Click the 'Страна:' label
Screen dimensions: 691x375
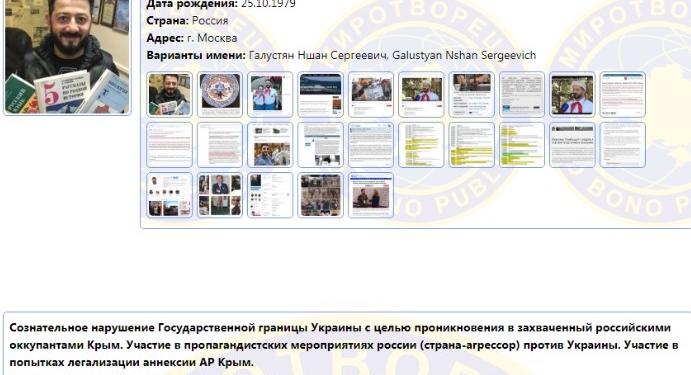point(167,21)
